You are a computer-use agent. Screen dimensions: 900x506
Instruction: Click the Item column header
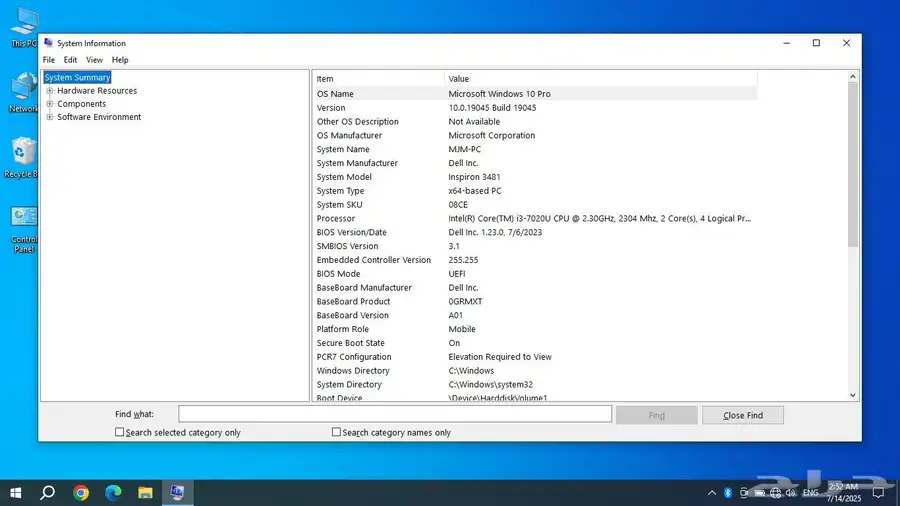(379, 79)
